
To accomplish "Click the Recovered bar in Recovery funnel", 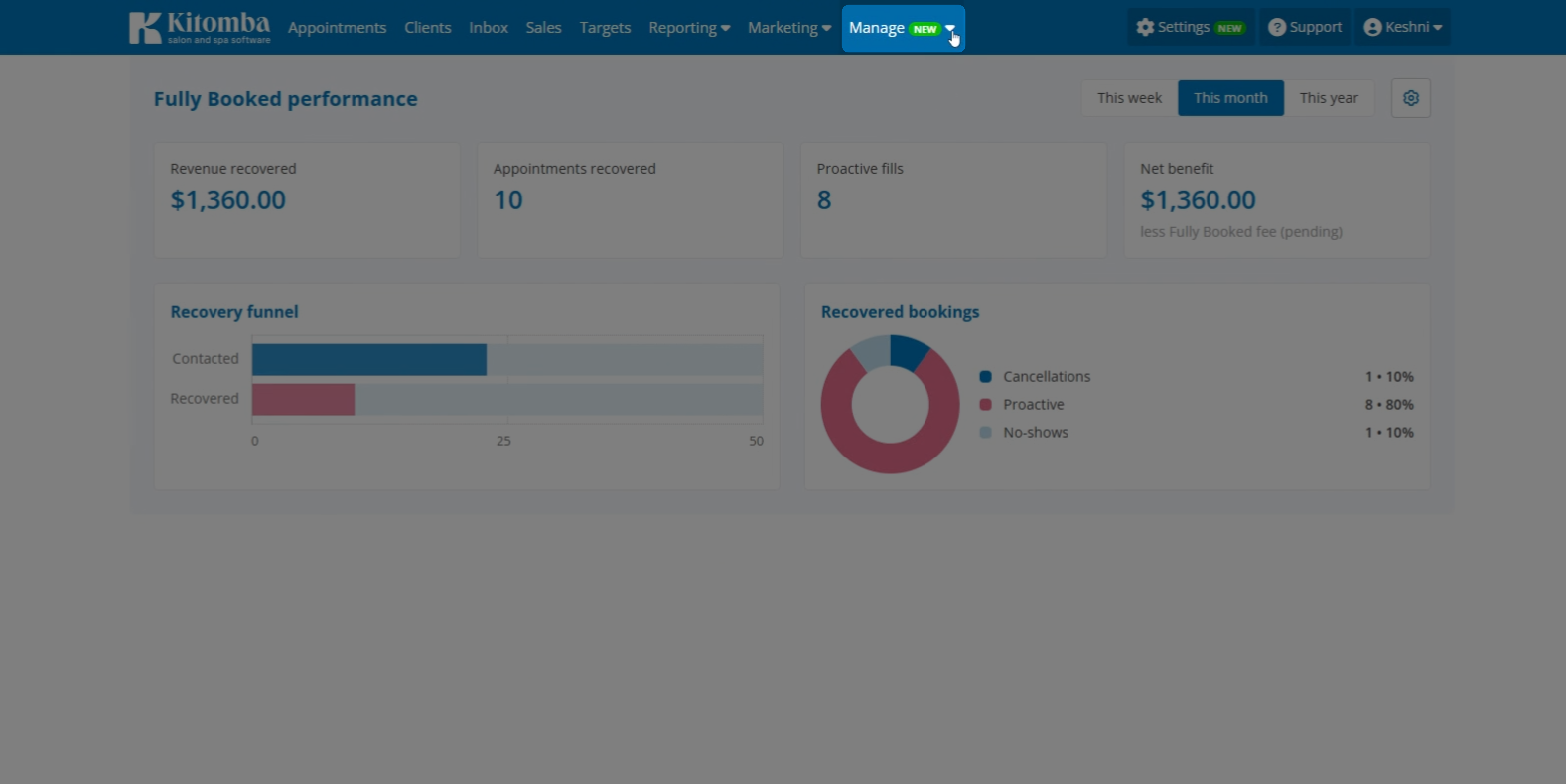I will (x=303, y=400).
